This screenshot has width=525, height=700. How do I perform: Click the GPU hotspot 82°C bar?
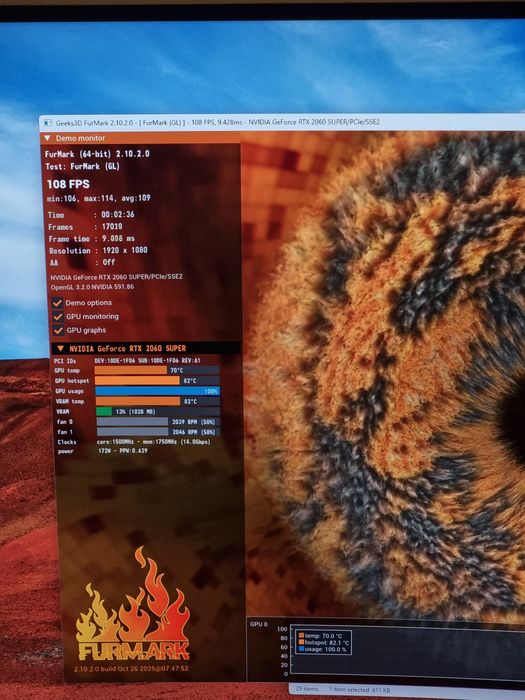[x=157, y=381]
